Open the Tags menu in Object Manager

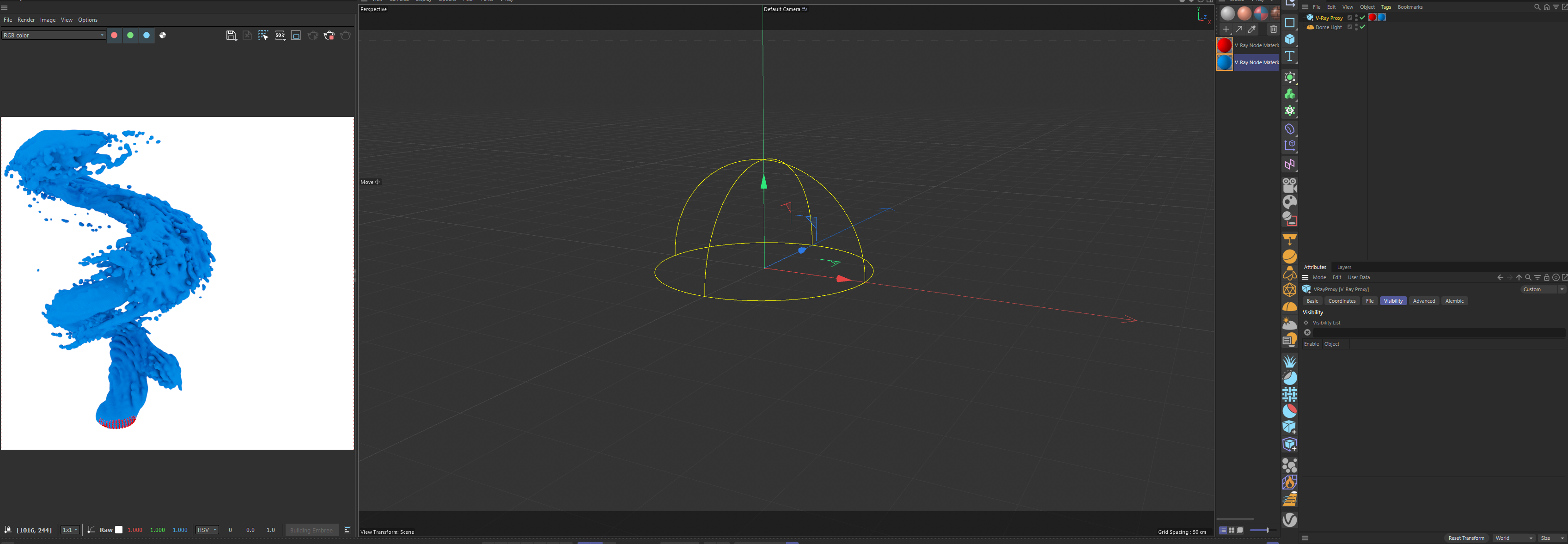point(1386,7)
